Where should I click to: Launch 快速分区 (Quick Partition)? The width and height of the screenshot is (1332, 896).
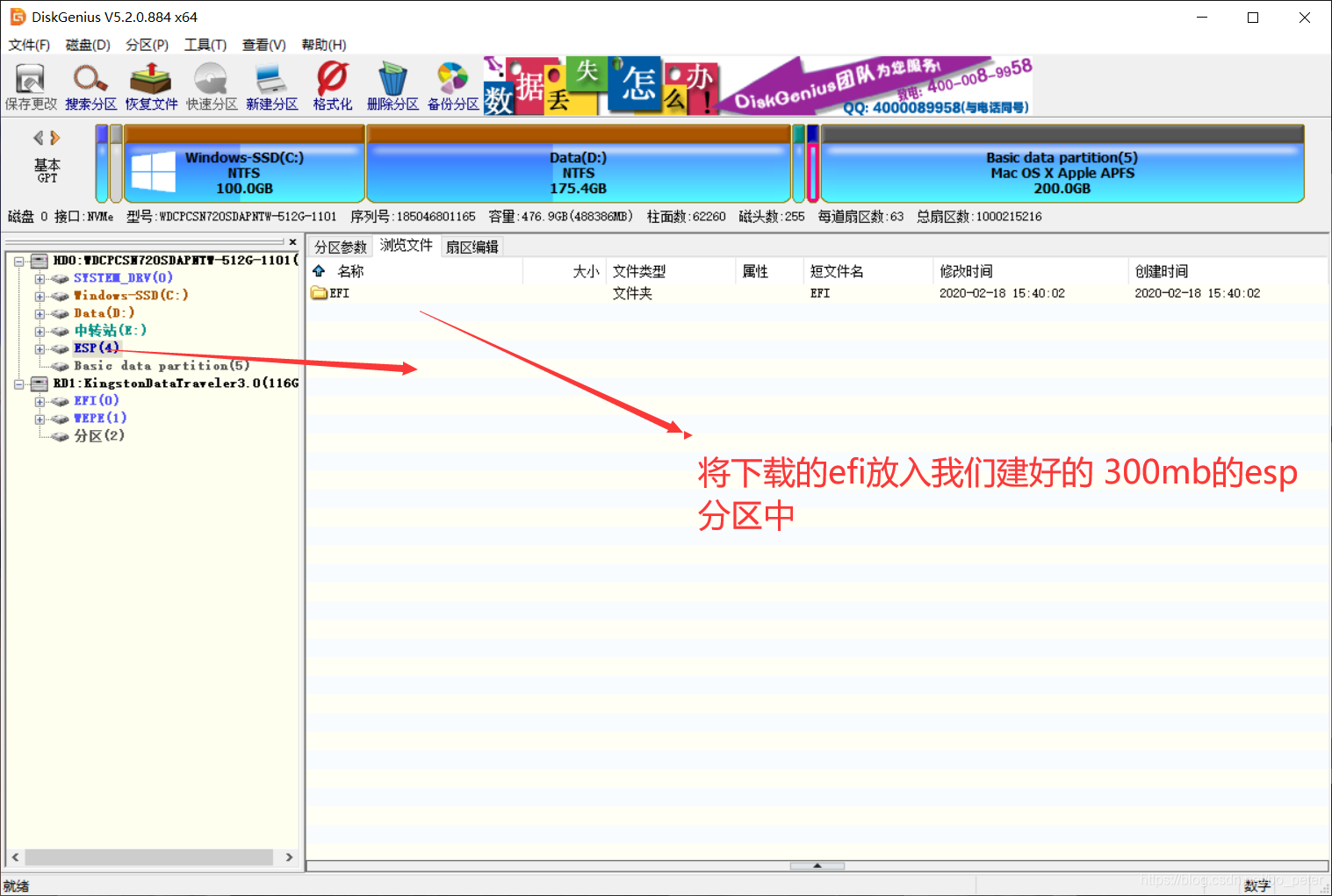pos(211,84)
